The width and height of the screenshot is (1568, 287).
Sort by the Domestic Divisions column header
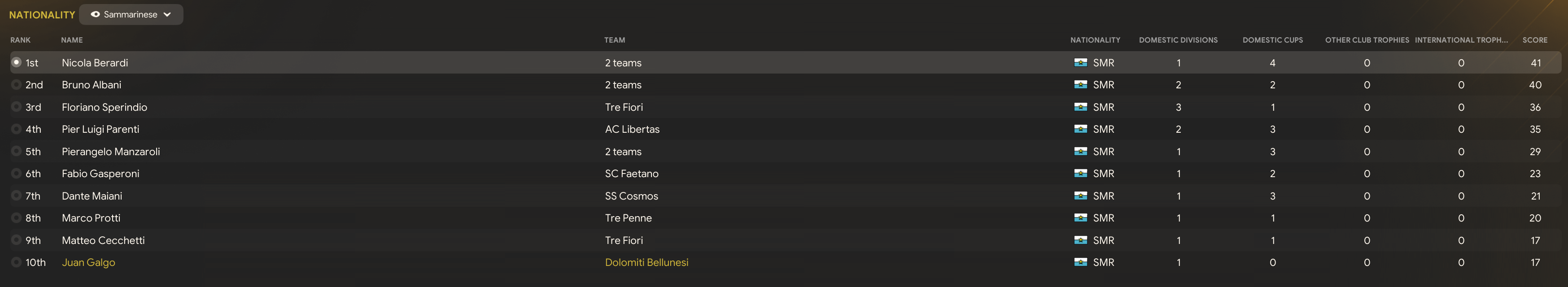1178,40
